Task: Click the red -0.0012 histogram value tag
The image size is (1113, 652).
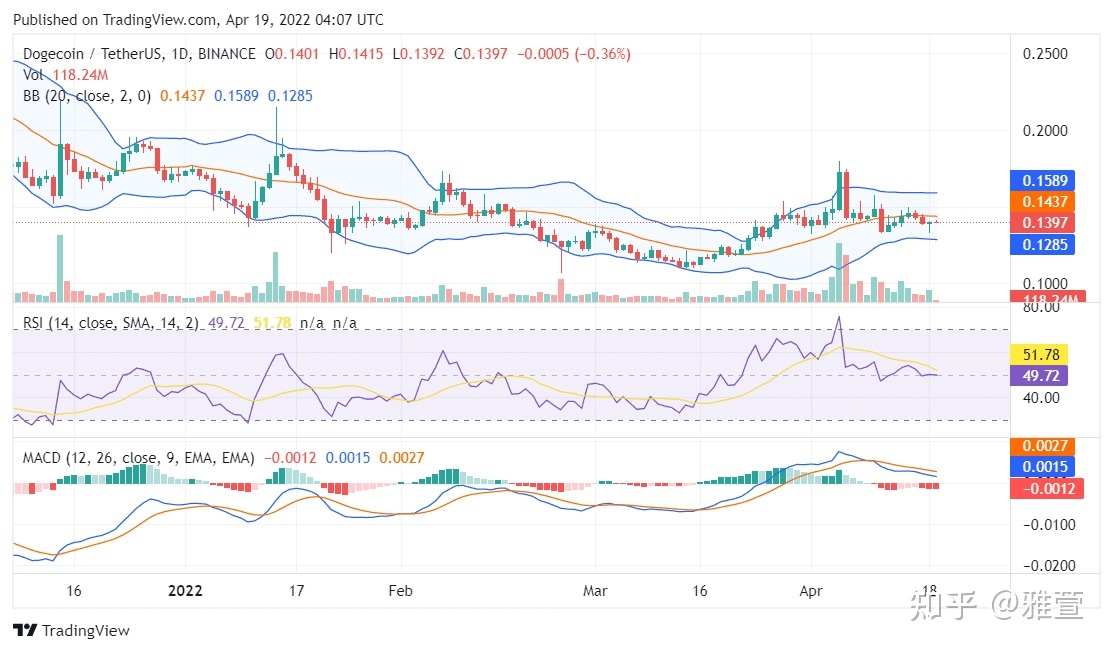Action: point(1047,488)
